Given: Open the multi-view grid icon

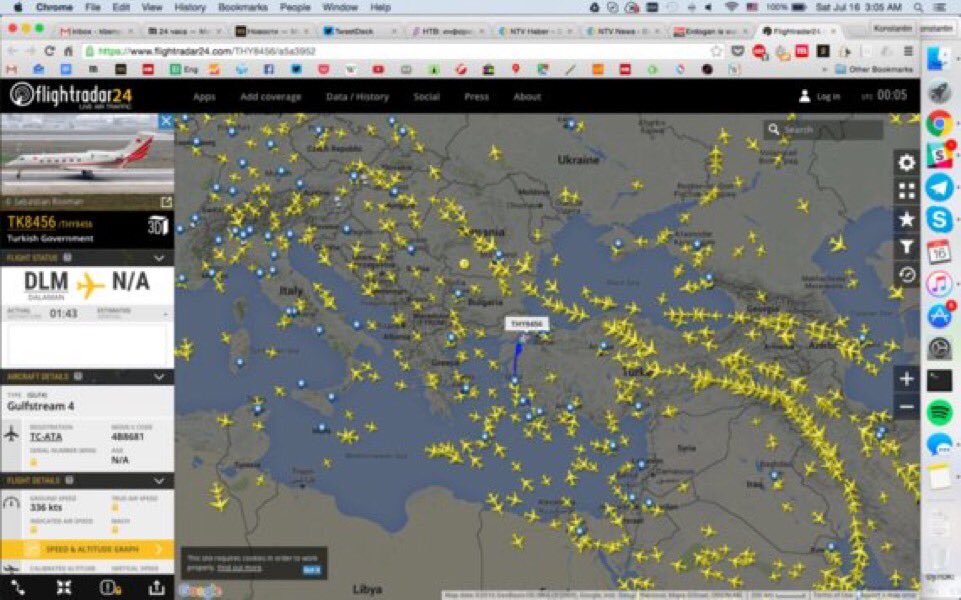Looking at the screenshot, I should pos(906,191).
